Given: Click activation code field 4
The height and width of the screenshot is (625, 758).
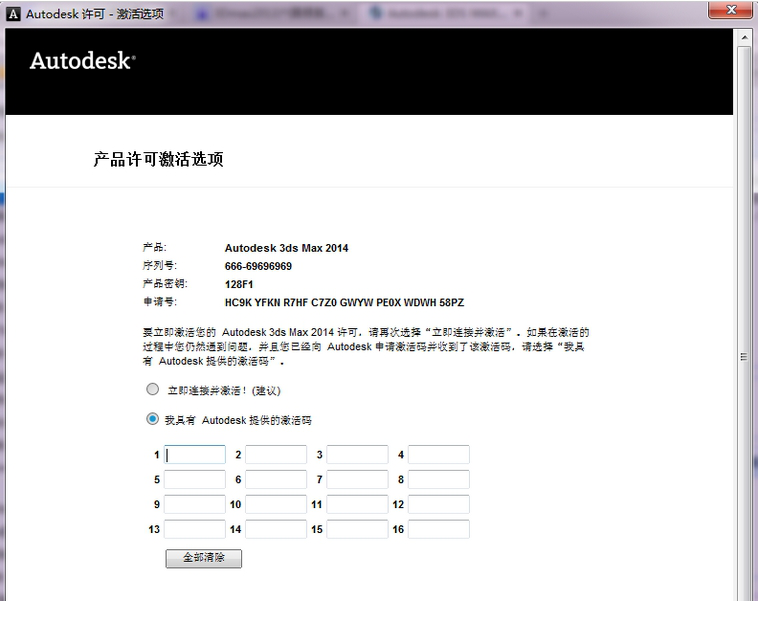Looking at the screenshot, I should click(438, 454).
